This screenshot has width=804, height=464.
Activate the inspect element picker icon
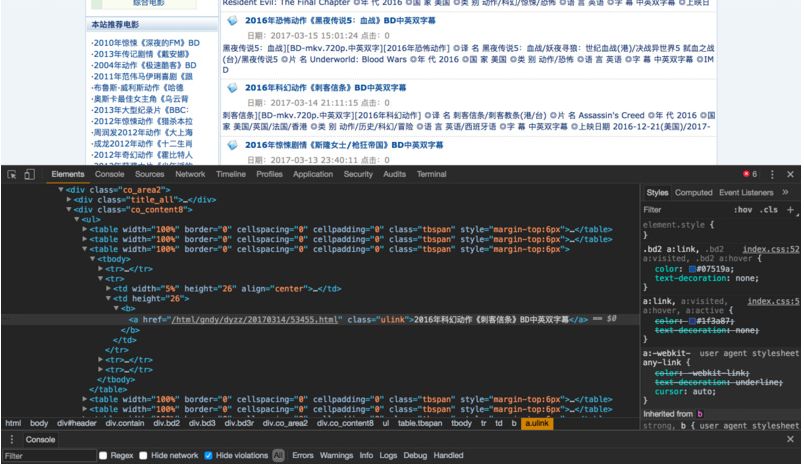point(12,174)
